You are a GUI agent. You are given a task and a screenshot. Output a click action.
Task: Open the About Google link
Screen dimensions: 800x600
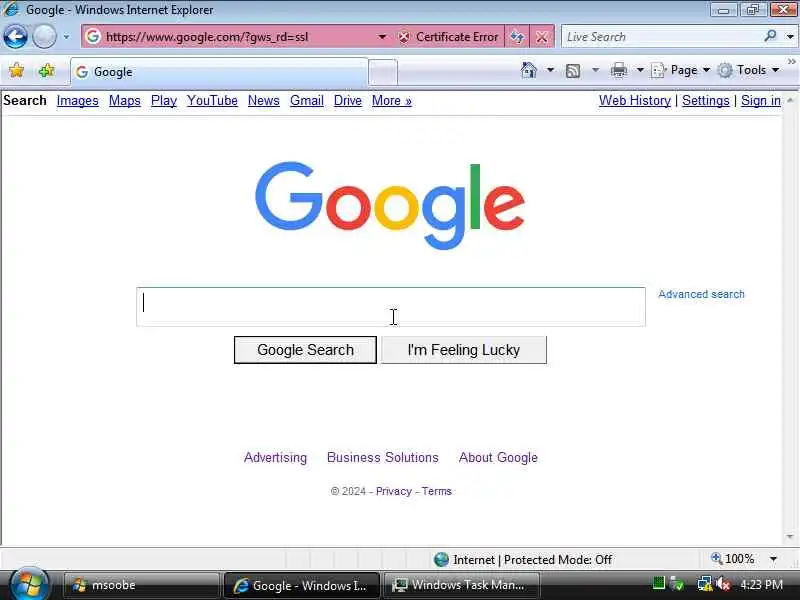coord(498,458)
